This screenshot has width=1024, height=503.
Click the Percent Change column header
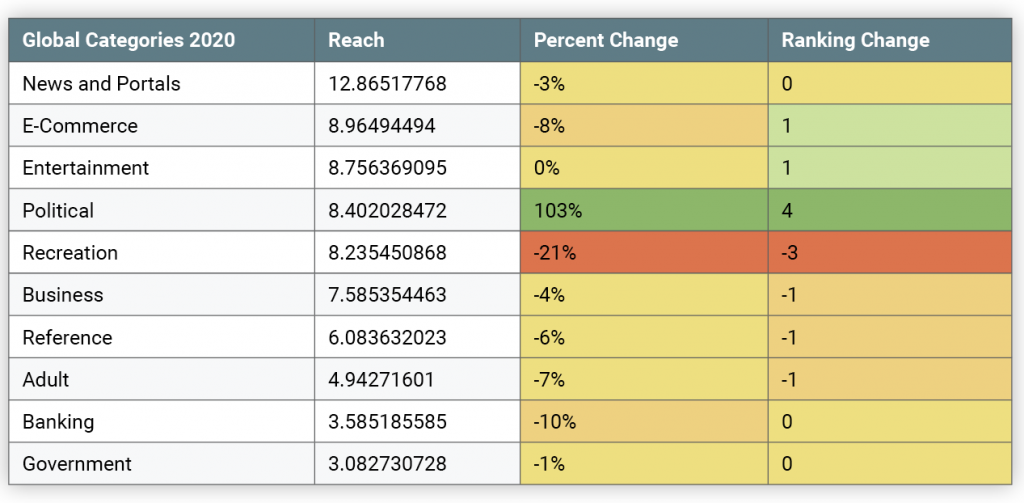606,41
